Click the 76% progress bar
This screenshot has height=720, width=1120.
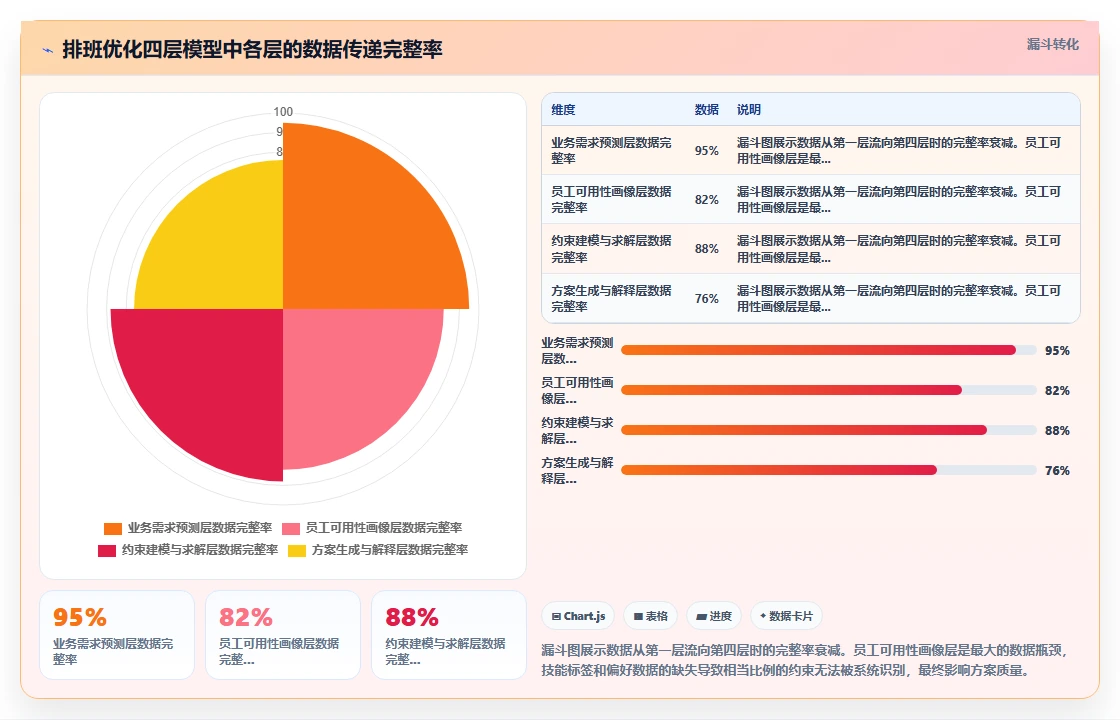click(x=829, y=470)
